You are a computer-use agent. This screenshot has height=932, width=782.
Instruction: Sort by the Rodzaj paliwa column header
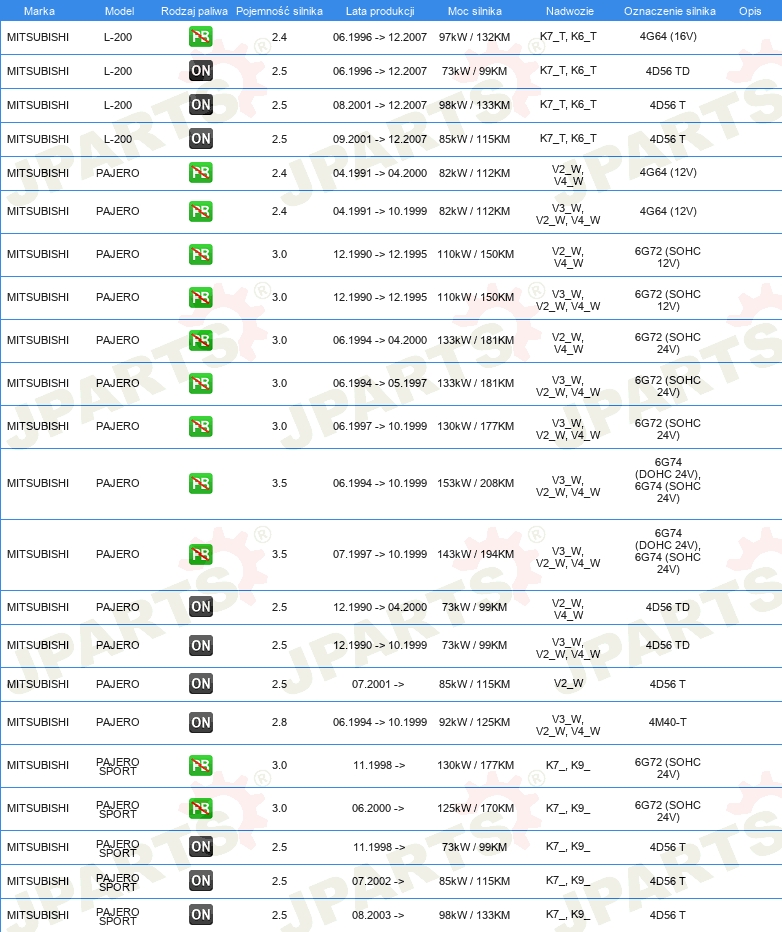[194, 11]
